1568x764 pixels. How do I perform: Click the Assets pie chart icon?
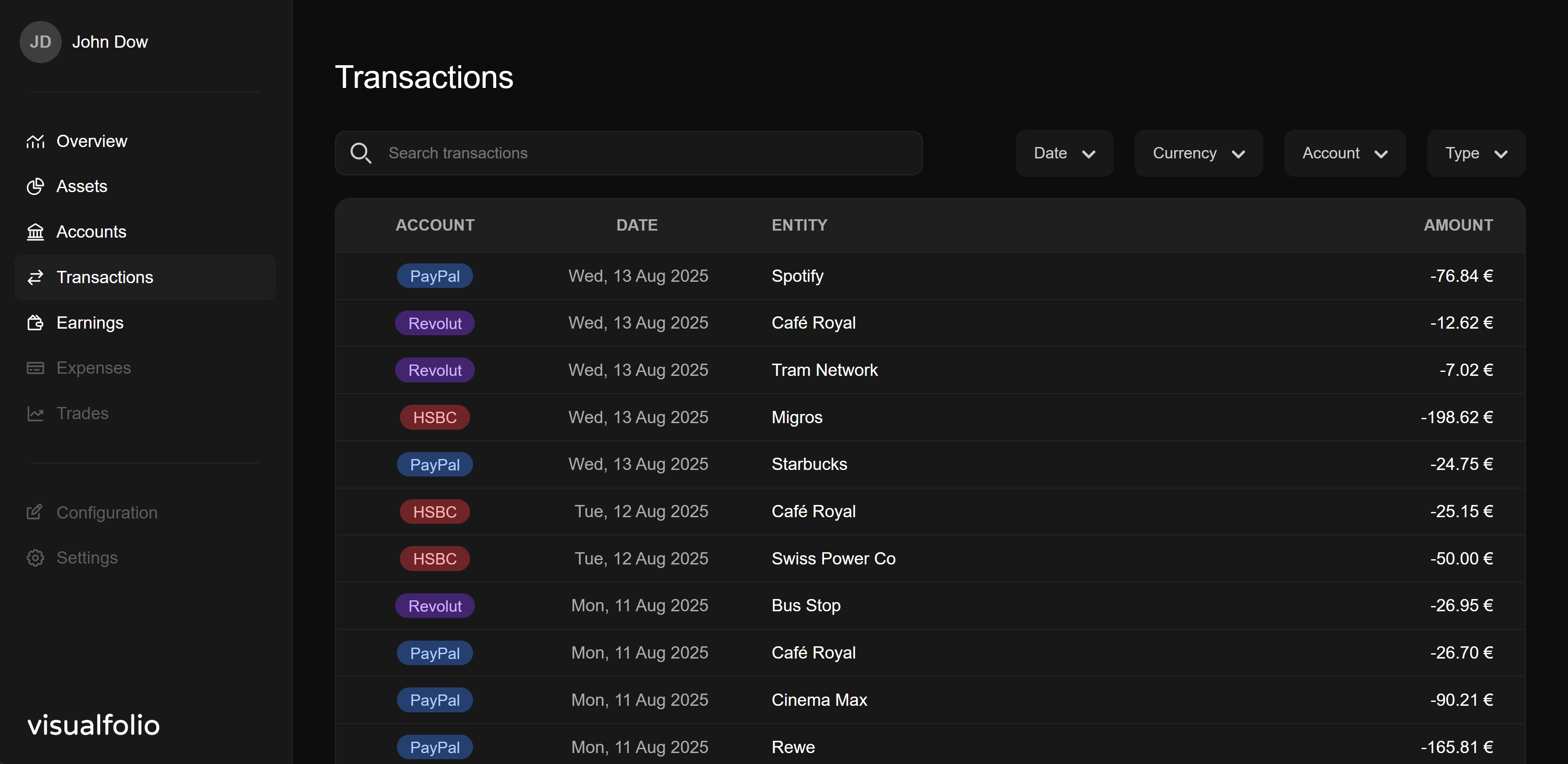point(35,186)
